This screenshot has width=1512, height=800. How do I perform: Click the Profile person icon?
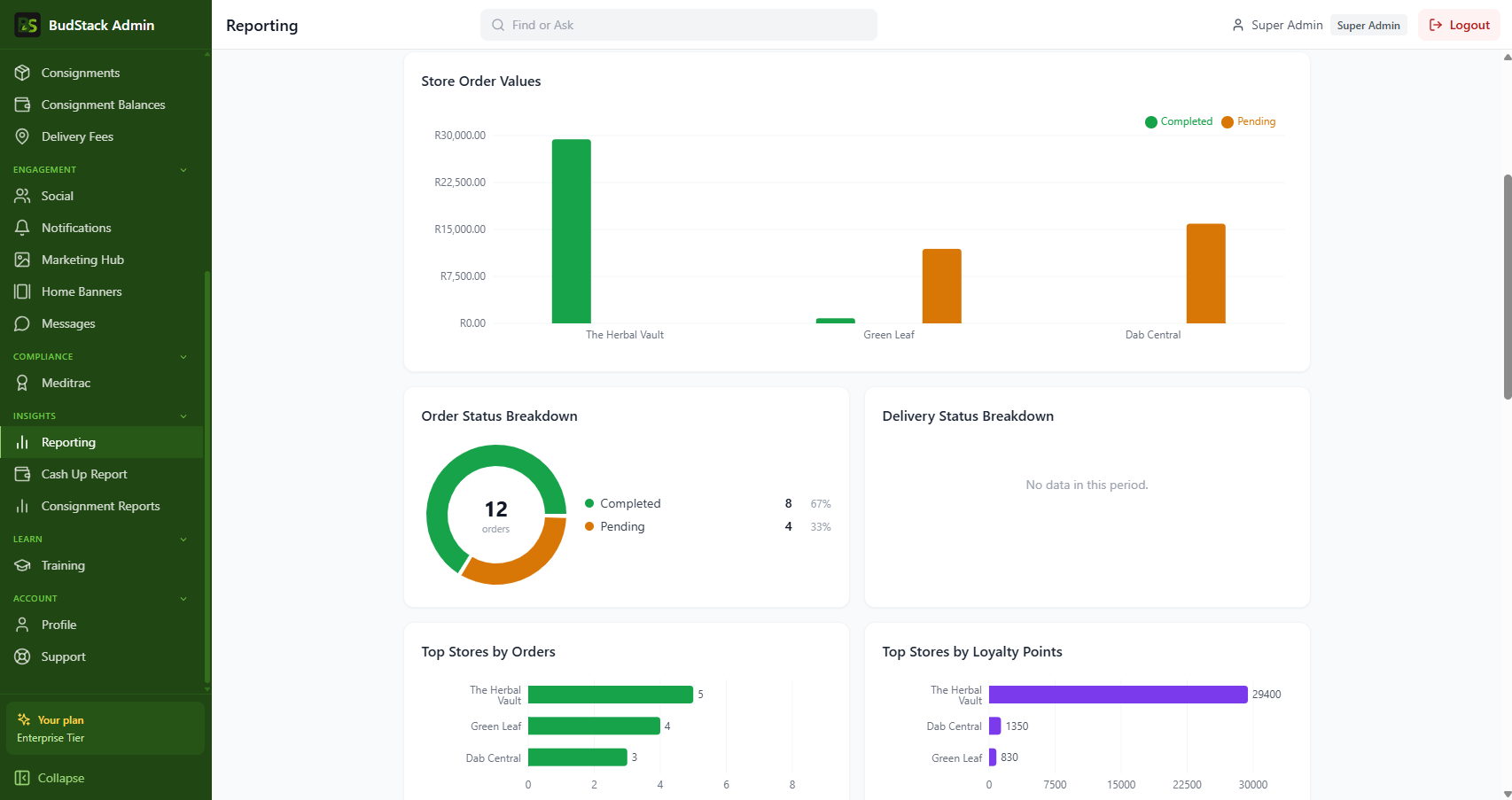click(22, 625)
